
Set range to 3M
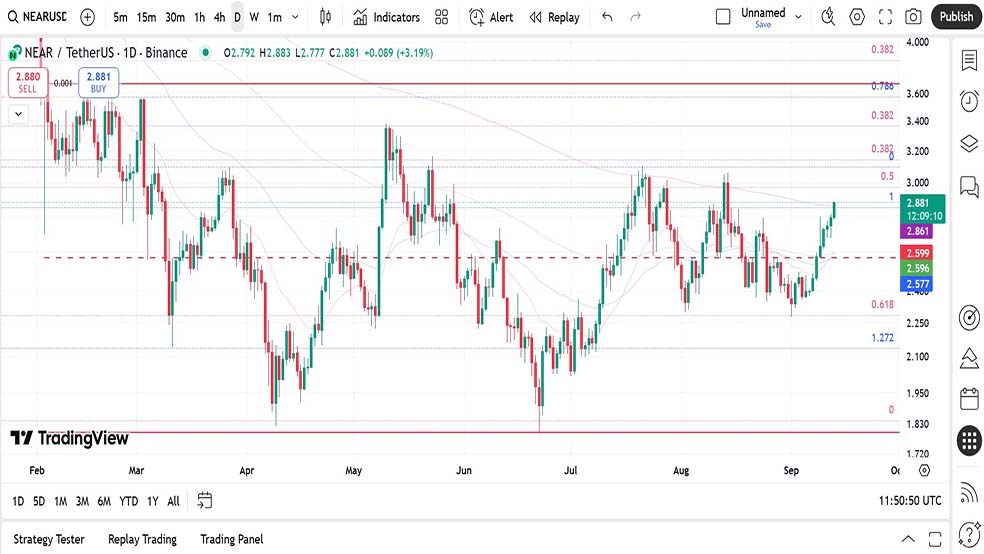coord(82,501)
